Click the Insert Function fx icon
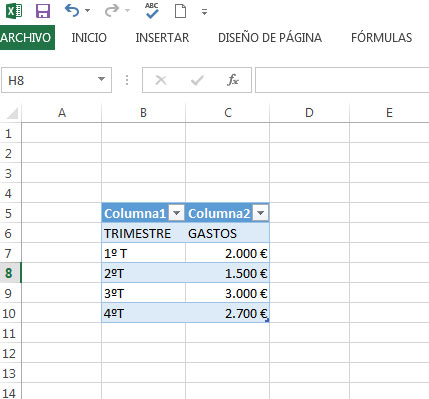 pos(233,80)
